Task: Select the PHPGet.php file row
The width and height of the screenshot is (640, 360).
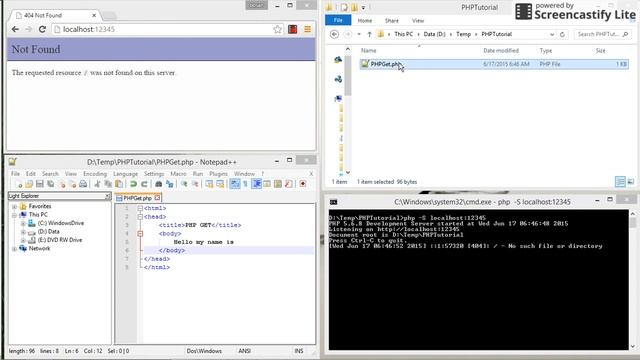Action: [x=494, y=64]
